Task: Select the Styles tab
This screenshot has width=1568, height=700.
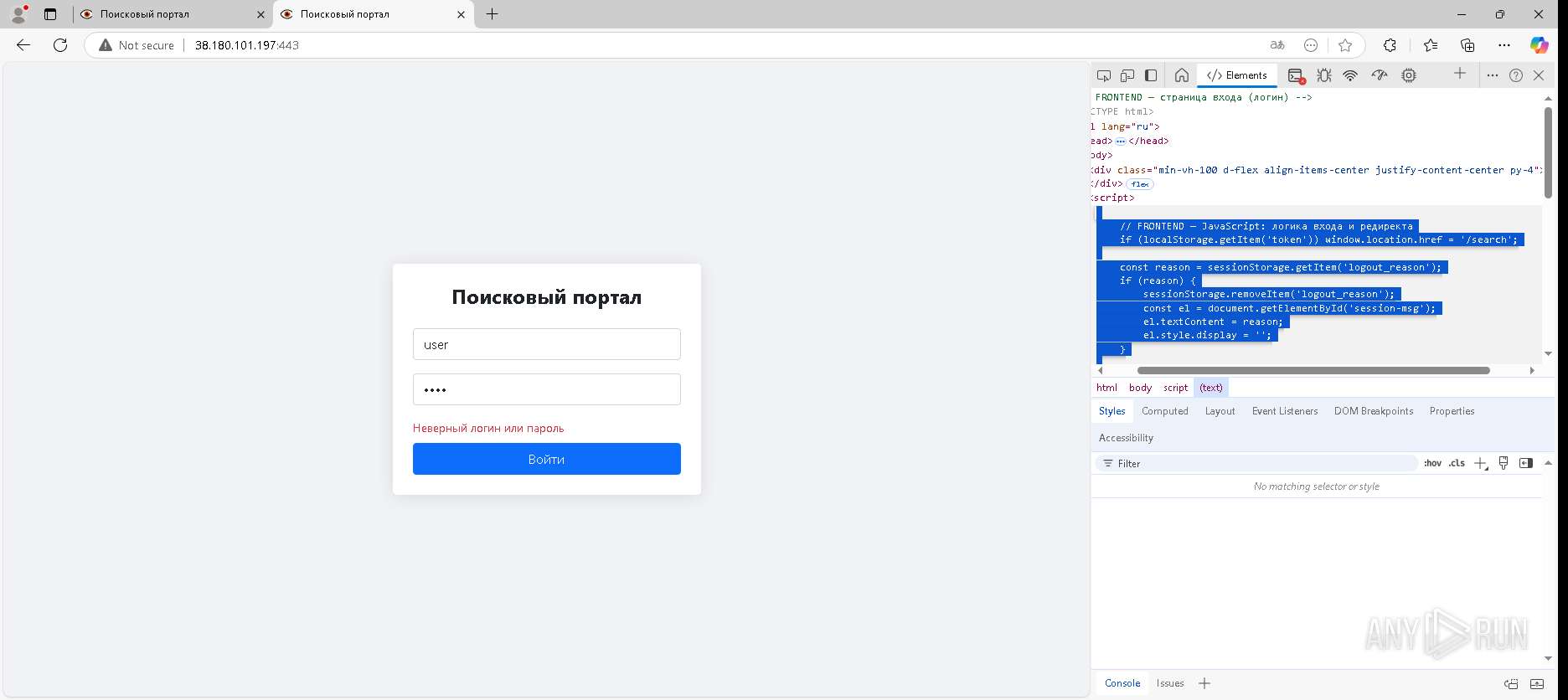Action: tap(1112, 411)
